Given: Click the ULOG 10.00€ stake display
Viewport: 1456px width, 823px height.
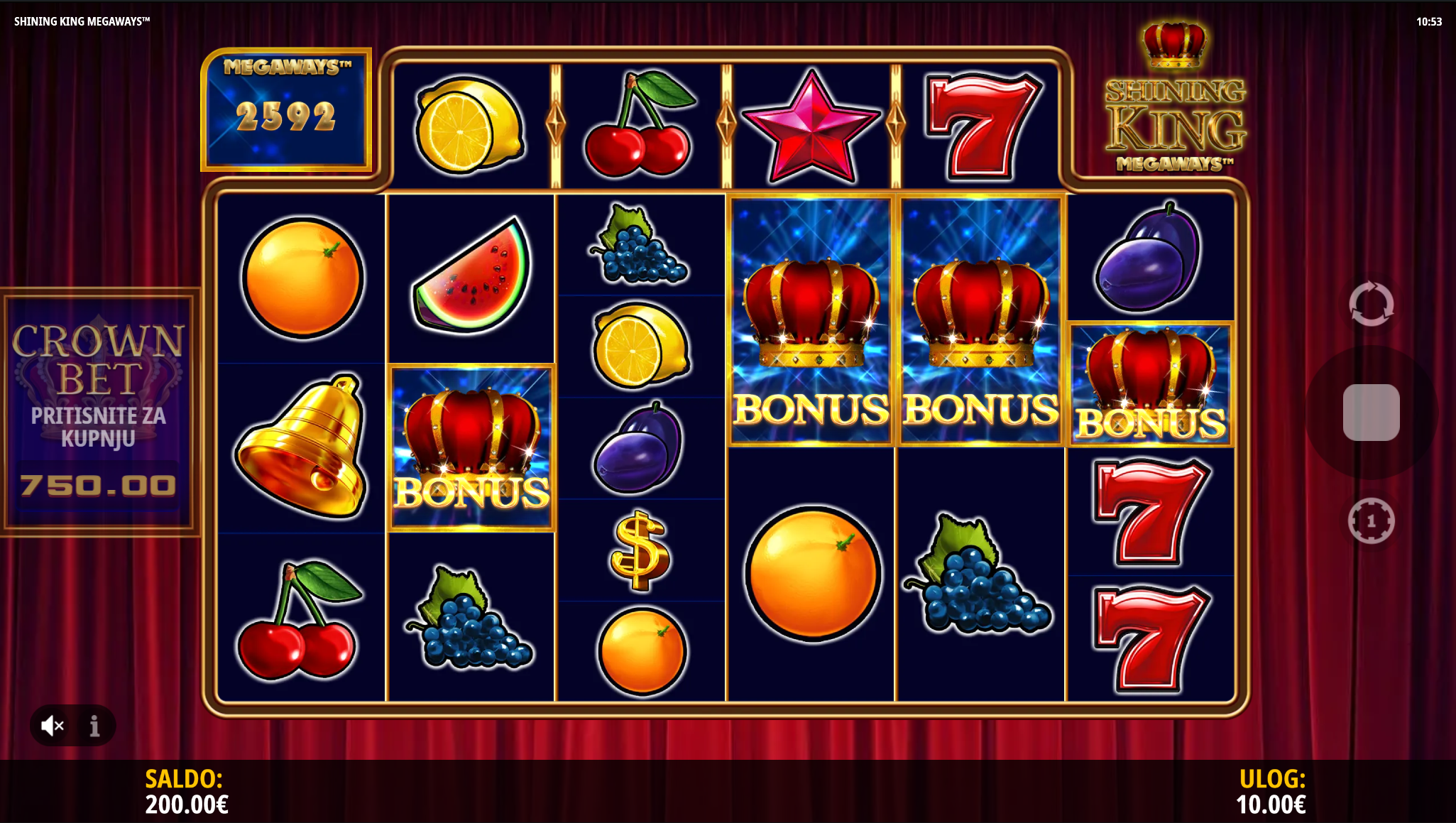Looking at the screenshot, I should 1271,792.
